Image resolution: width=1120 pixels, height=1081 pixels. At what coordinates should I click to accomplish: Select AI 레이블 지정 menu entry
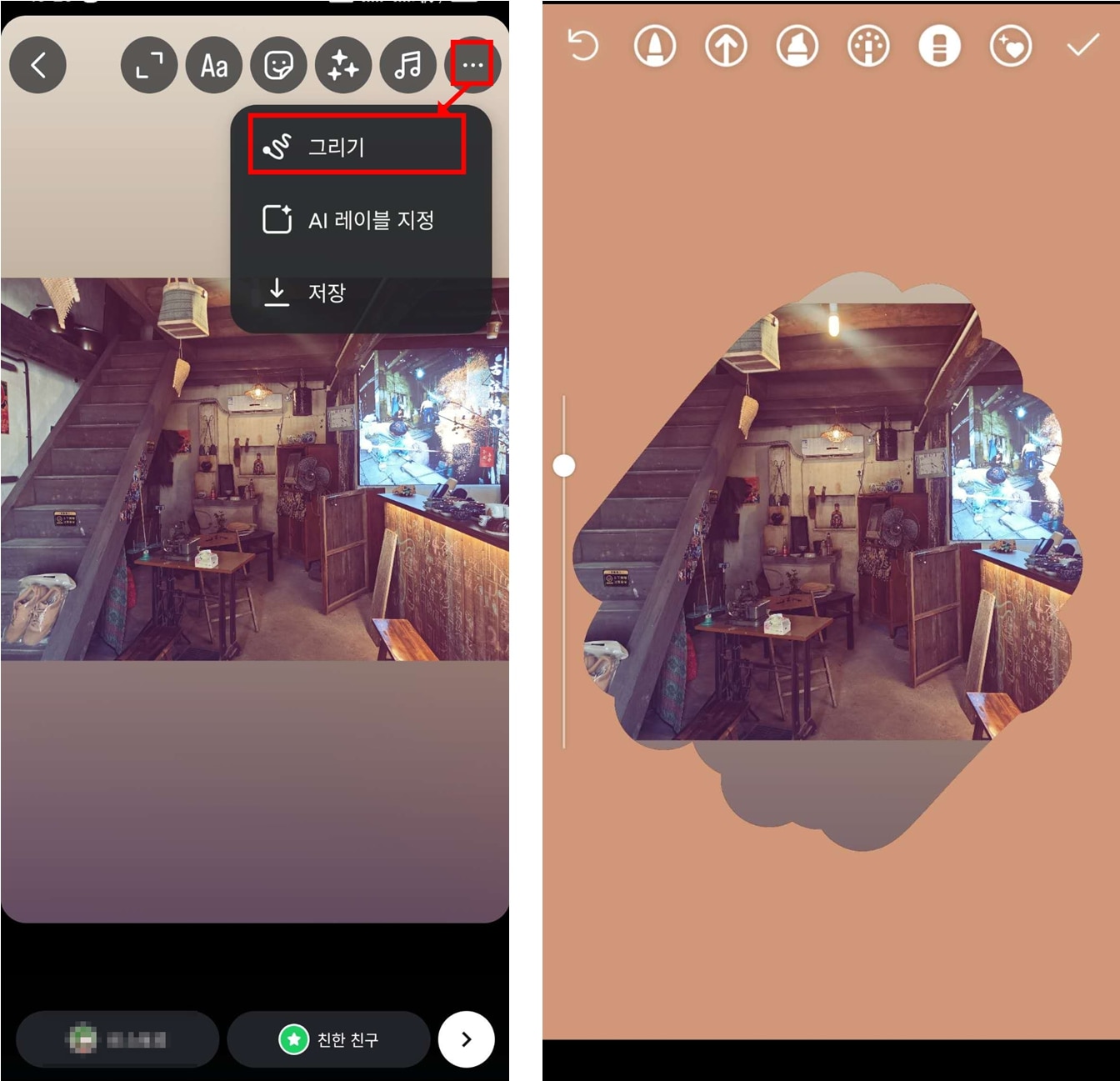360,220
